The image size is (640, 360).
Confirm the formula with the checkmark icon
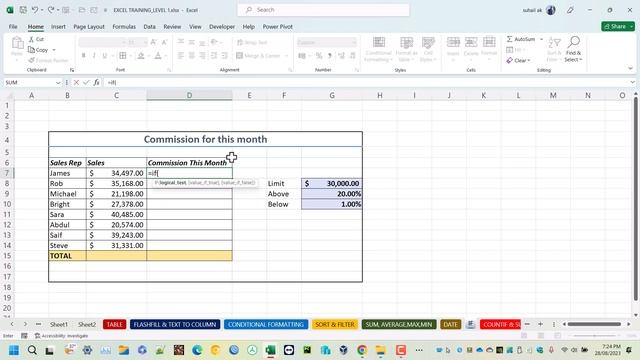coord(86,82)
